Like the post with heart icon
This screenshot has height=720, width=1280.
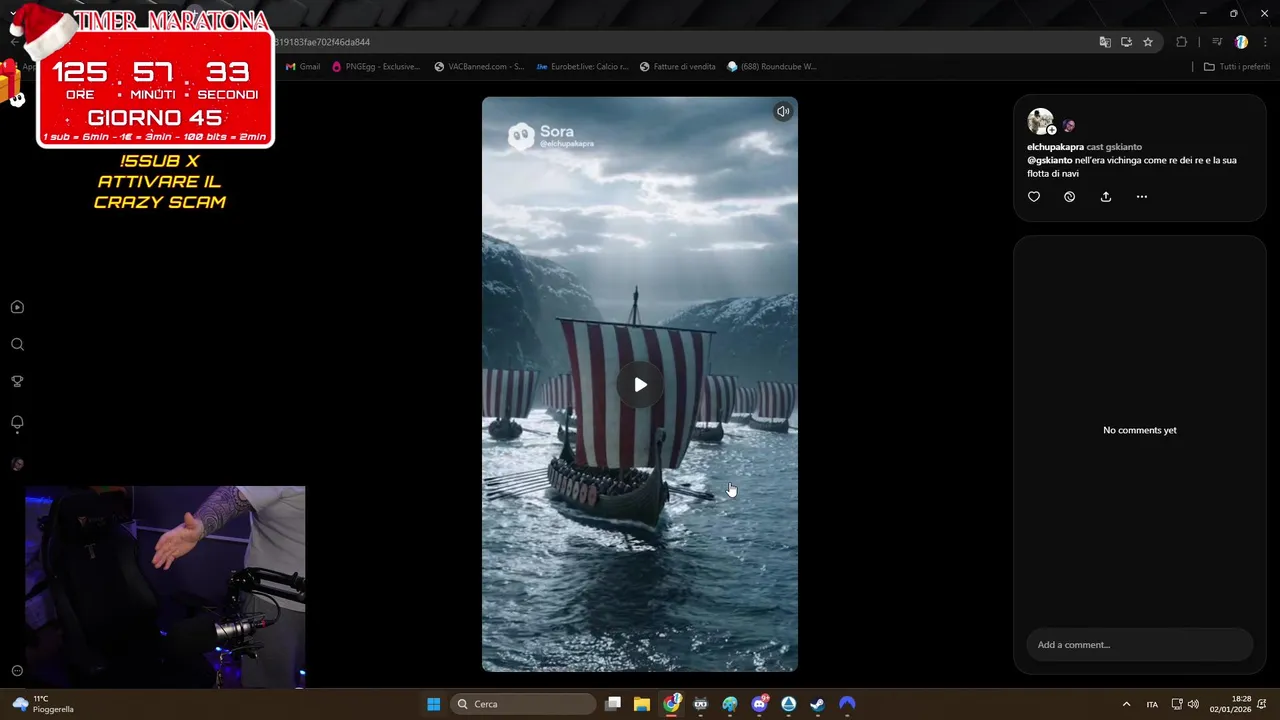pos(1034,197)
